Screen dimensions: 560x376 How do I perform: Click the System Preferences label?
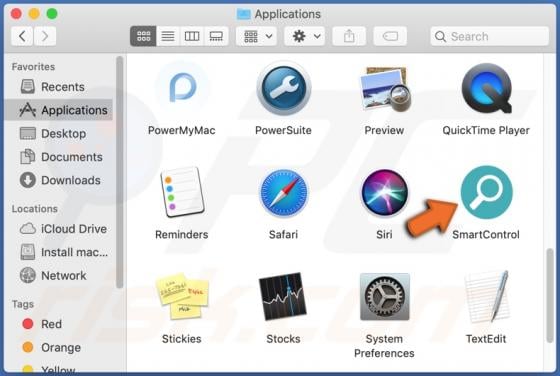[384, 346]
